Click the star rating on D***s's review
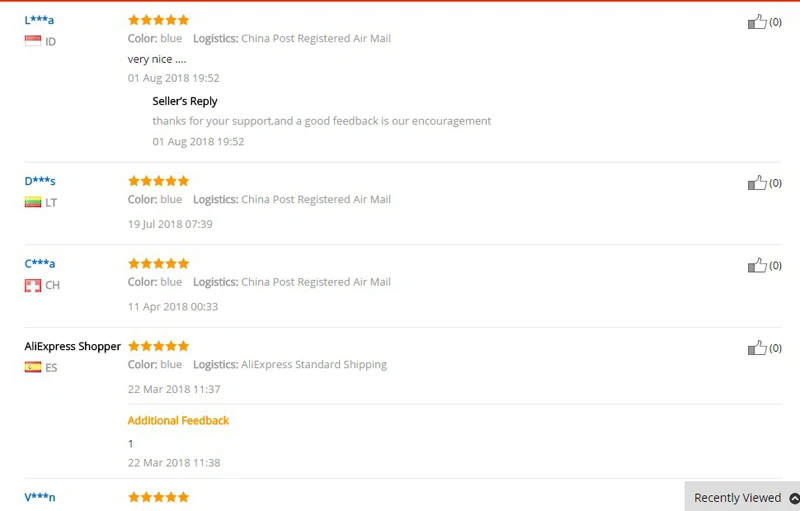The height and width of the screenshot is (511, 800). 158,181
